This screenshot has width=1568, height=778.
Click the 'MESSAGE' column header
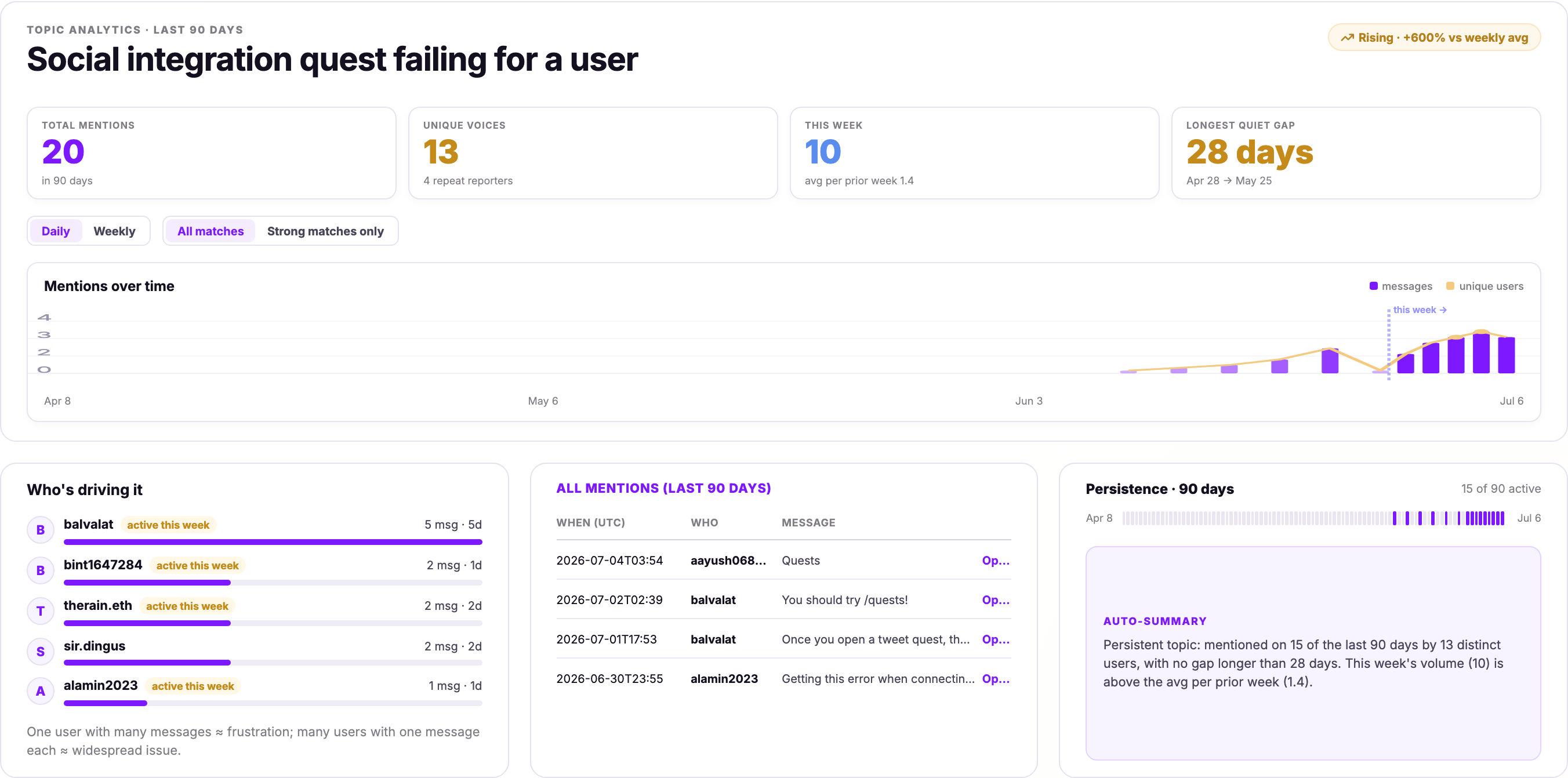pos(808,523)
